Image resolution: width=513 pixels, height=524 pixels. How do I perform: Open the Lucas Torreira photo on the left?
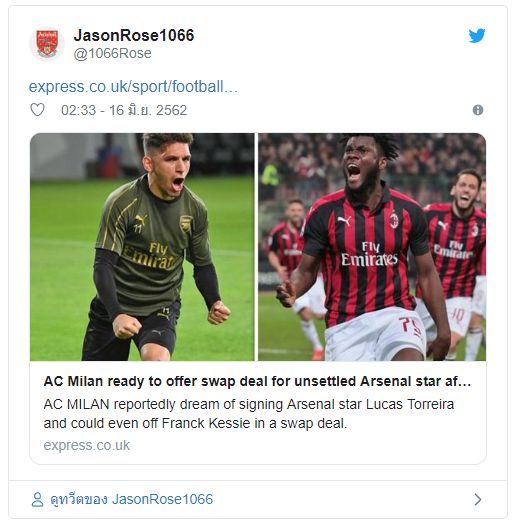tap(142, 247)
